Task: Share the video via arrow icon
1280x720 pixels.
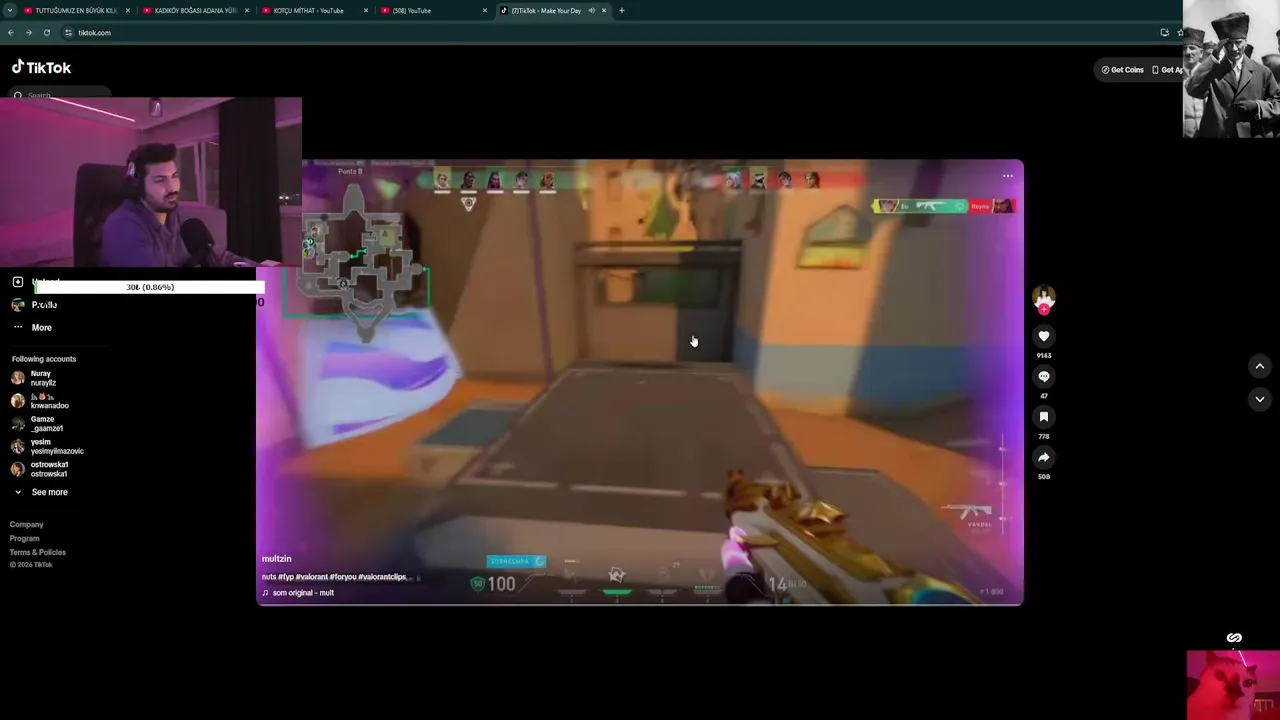Action: coord(1043,457)
